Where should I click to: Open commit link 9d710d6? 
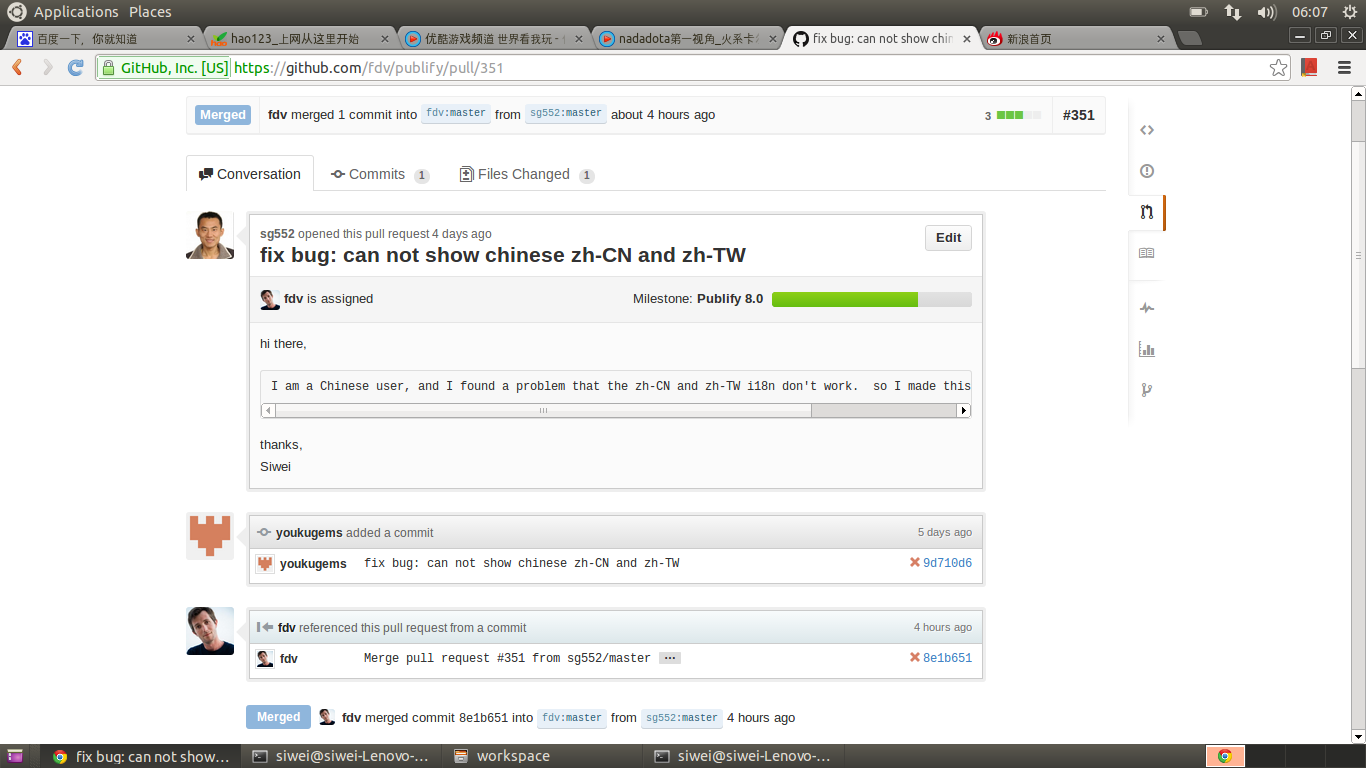pos(944,563)
